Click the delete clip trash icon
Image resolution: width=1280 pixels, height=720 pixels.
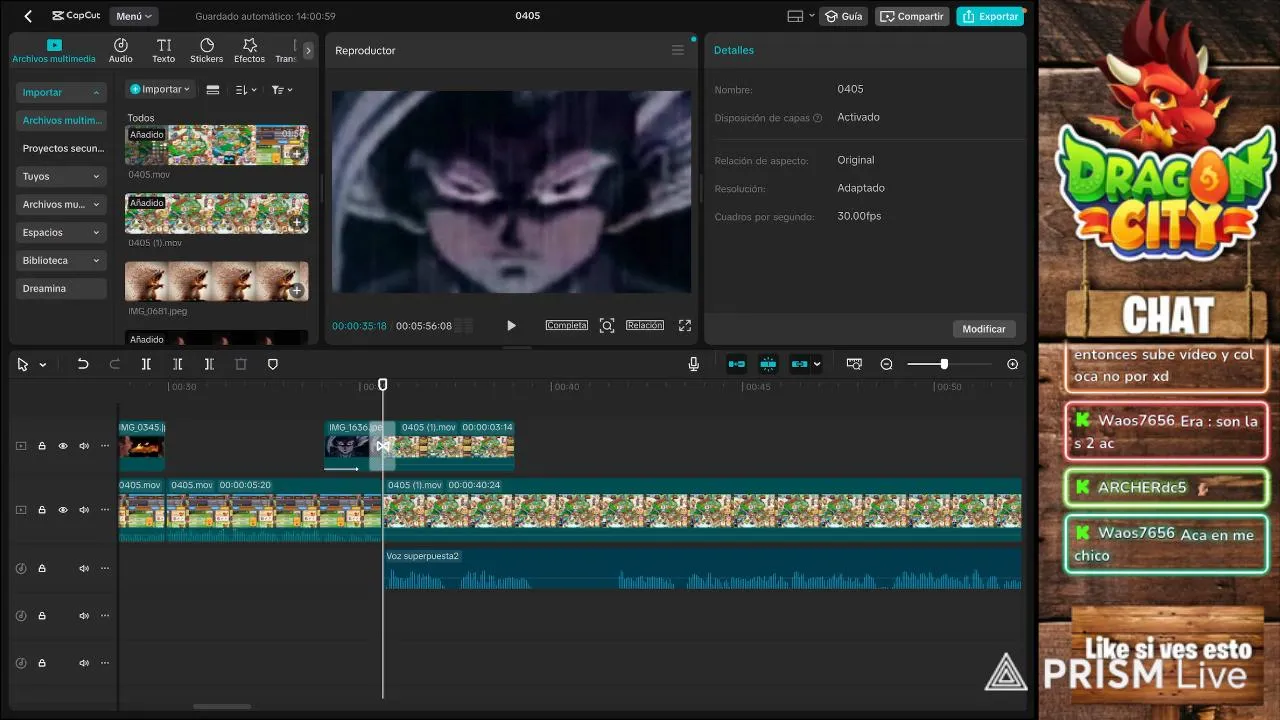click(x=241, y=365)
